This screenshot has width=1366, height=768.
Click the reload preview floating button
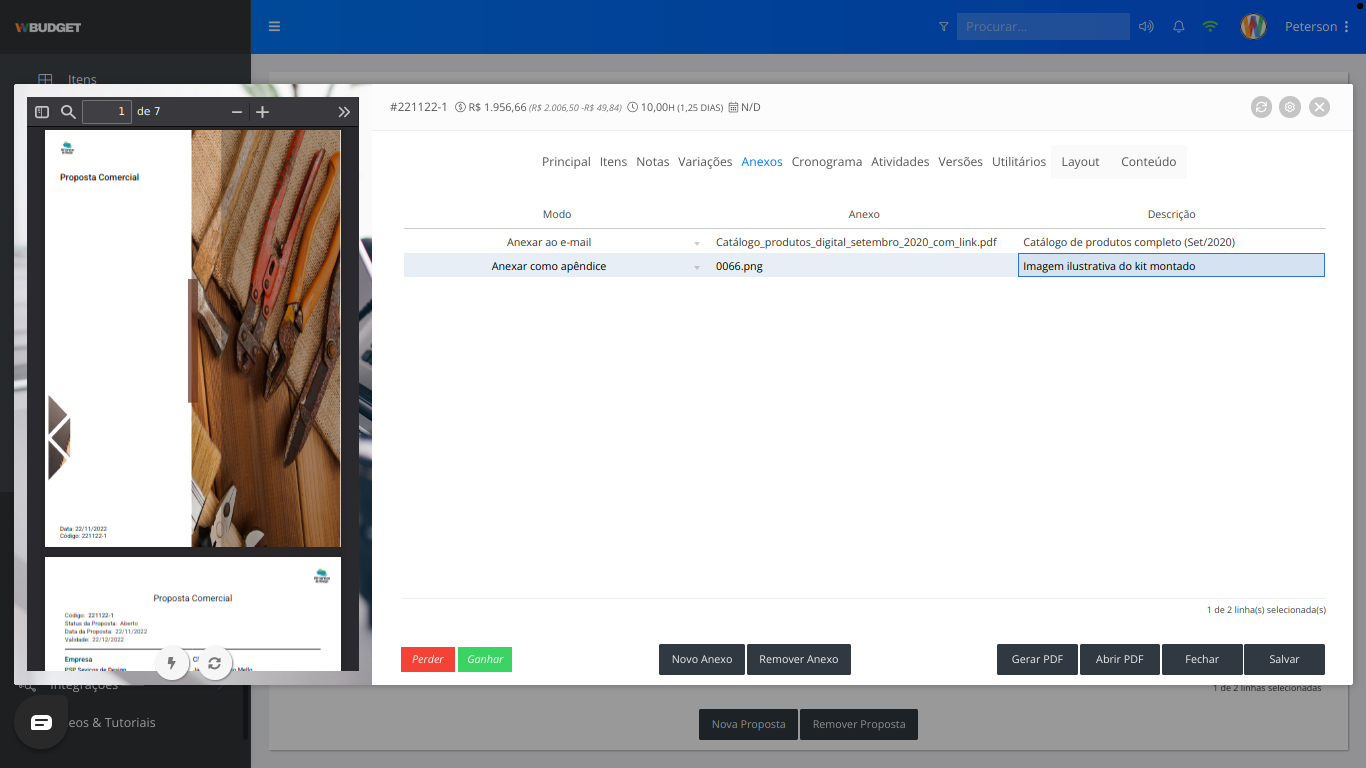click(215, 662)
